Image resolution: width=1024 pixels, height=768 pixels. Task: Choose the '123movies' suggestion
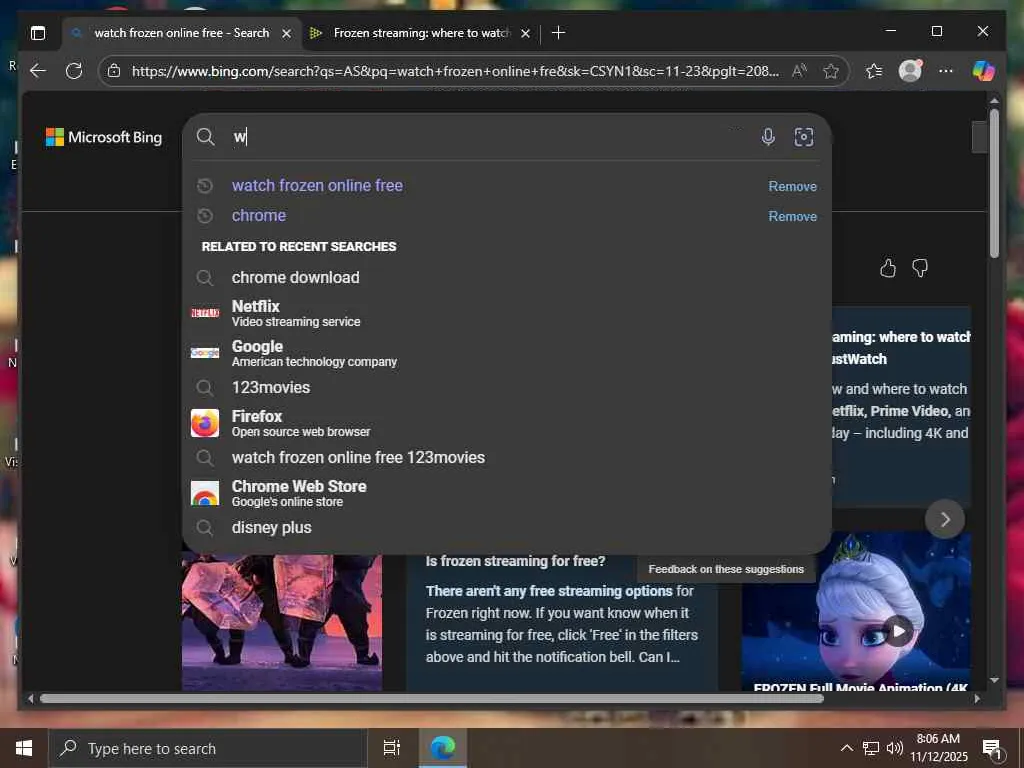click(x=270, y=387)
